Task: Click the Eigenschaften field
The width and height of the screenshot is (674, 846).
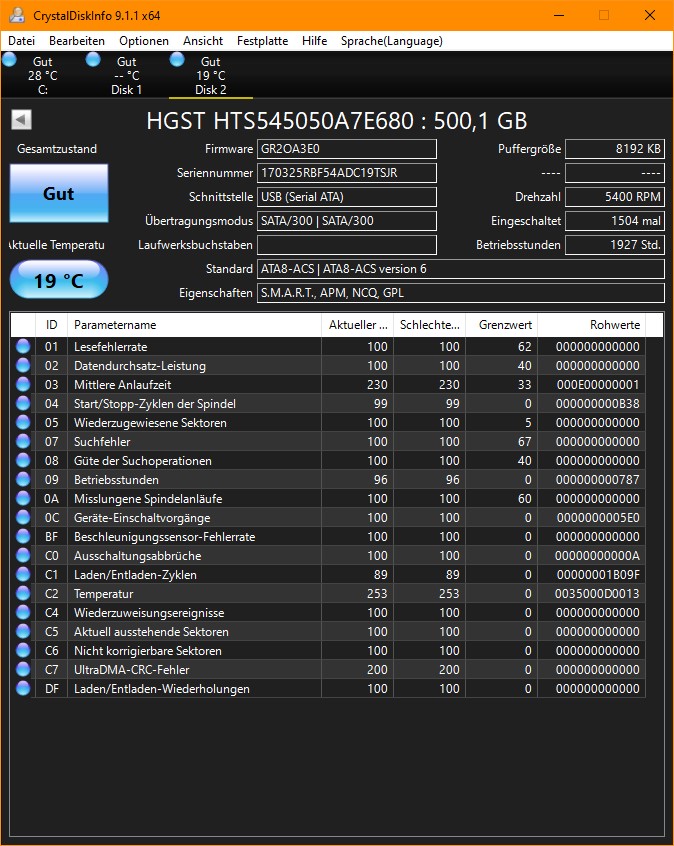Action: pos(460,293)
